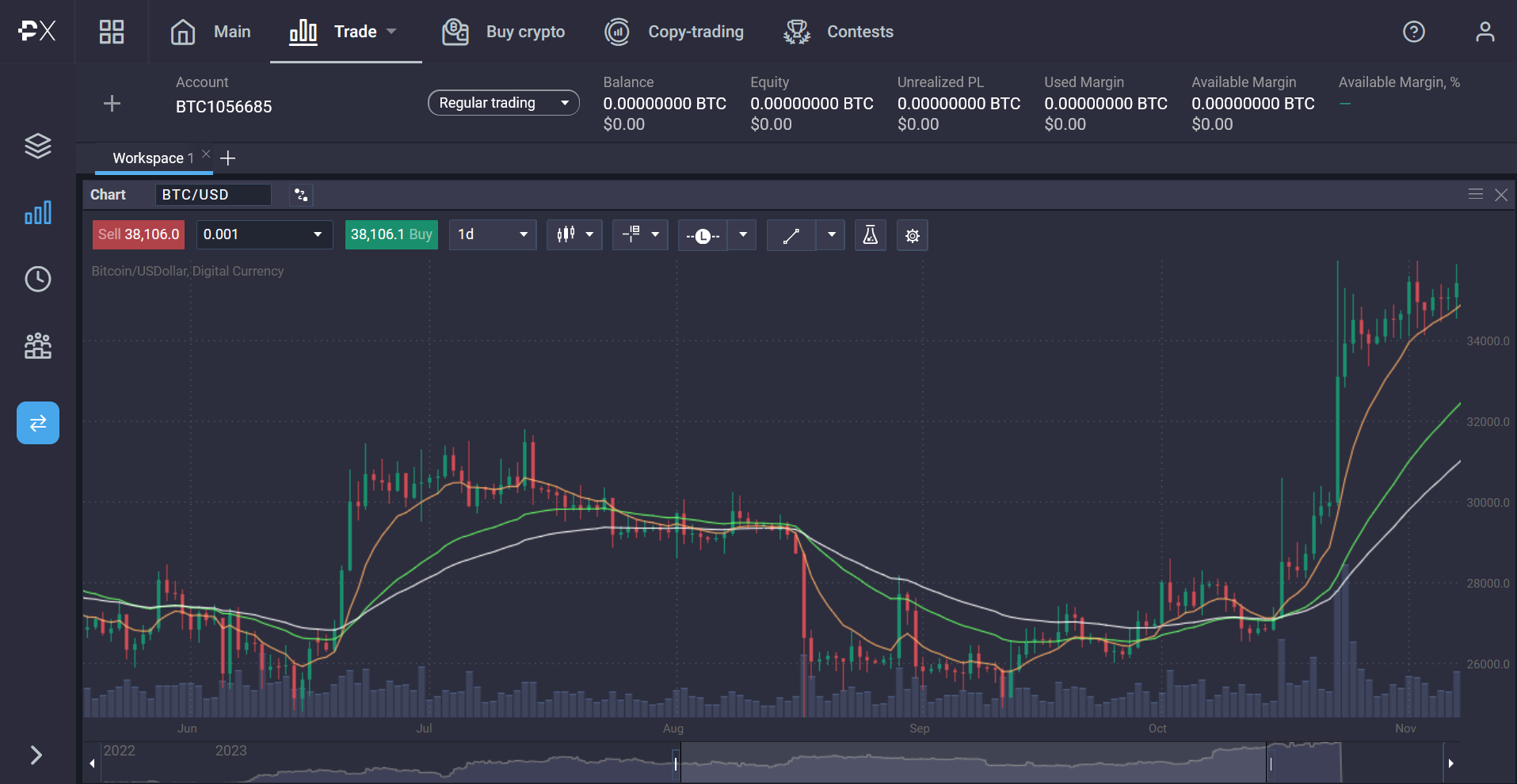Viewport: 1517px width, 784px height.
Task: Expand the left sidebar with the chevron
Action: coord(36,755)
